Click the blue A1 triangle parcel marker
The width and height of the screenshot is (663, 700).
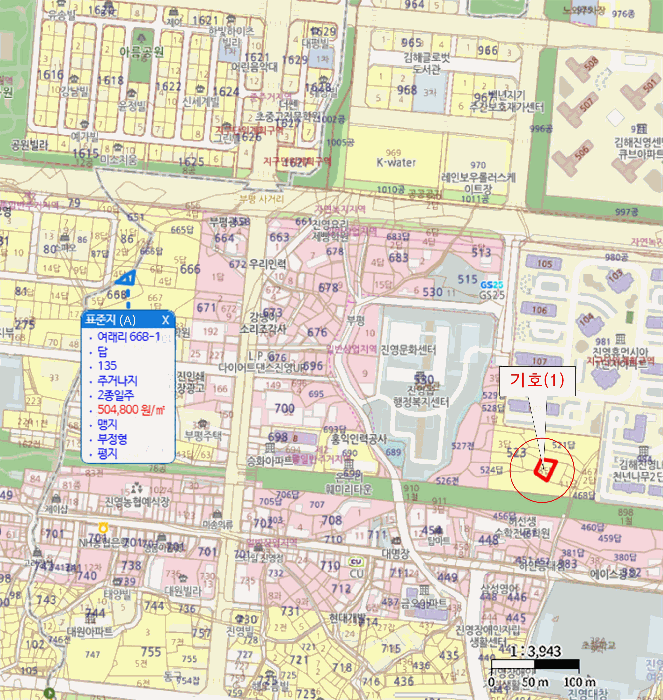126,278
